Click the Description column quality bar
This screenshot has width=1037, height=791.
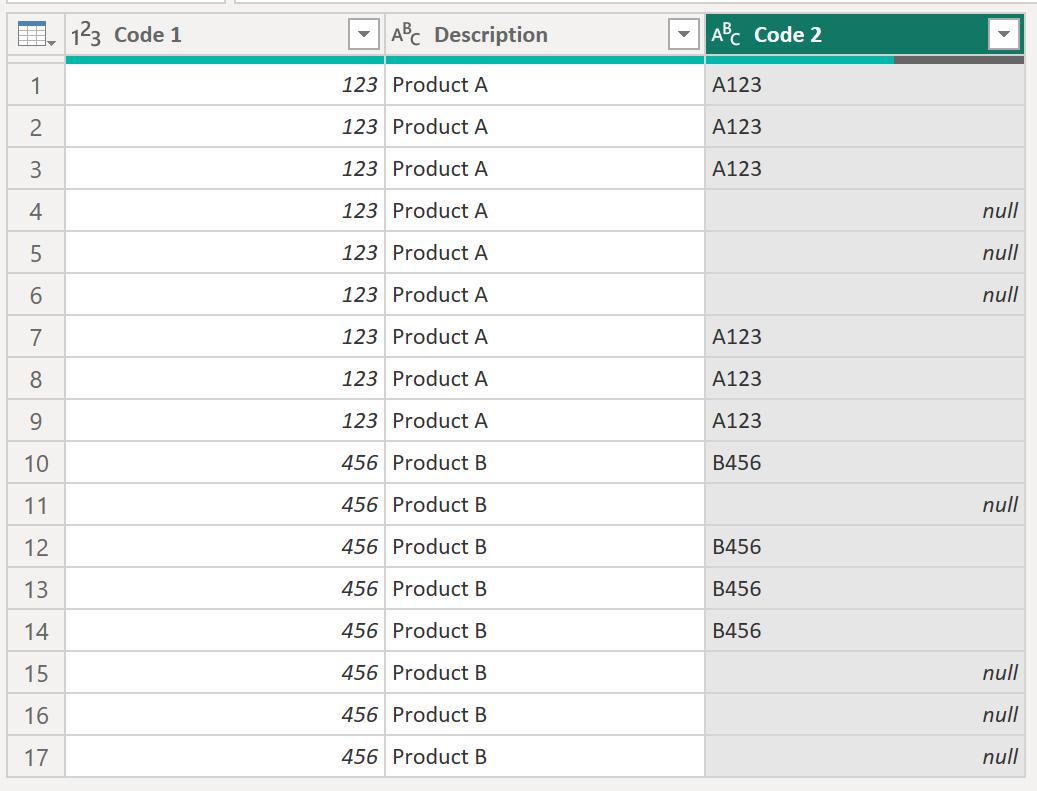545,60
